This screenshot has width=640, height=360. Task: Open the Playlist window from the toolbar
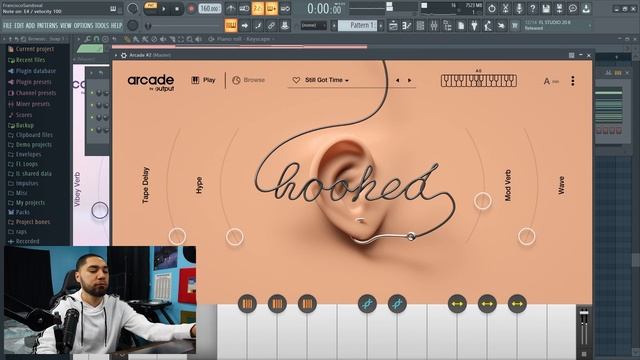click(x=393, y=26)
